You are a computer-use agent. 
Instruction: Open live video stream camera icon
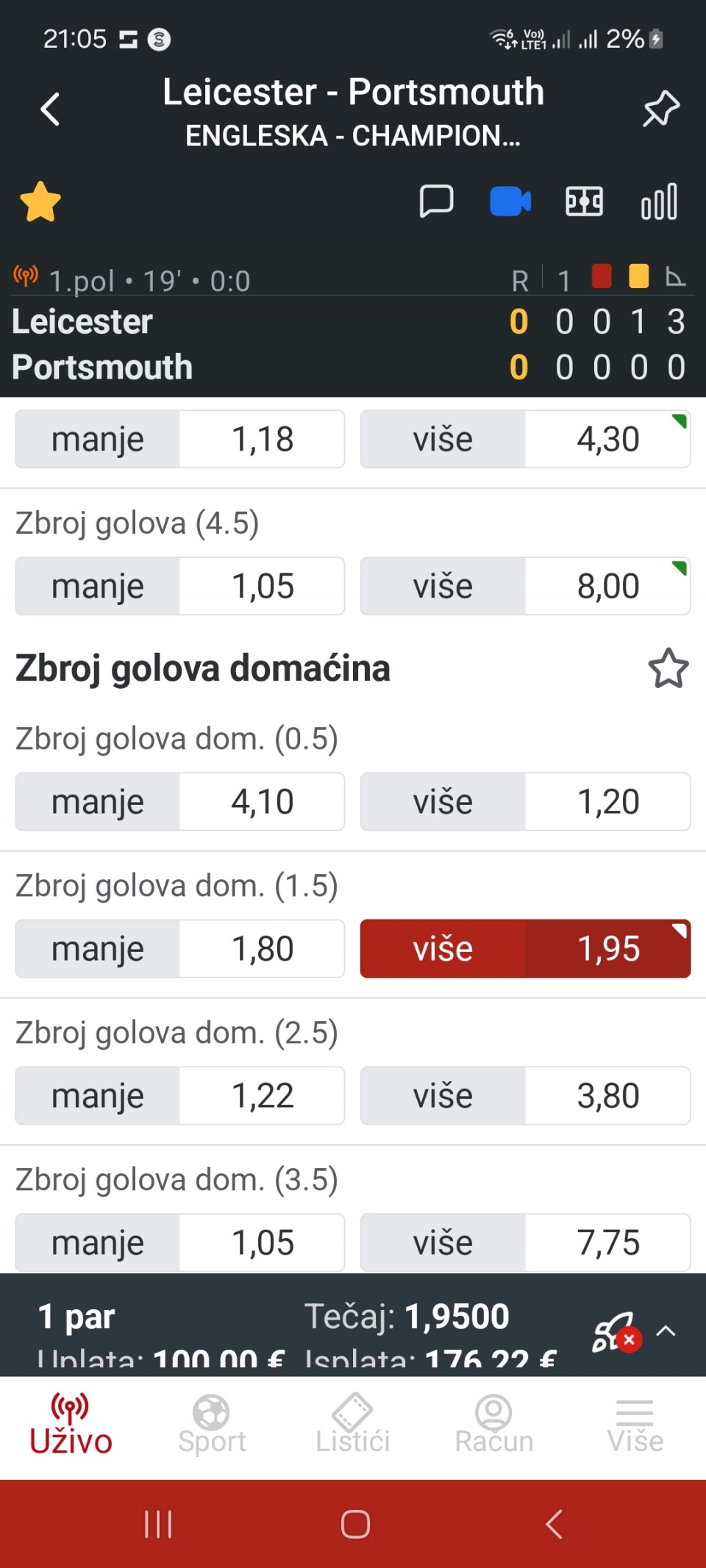510,201
